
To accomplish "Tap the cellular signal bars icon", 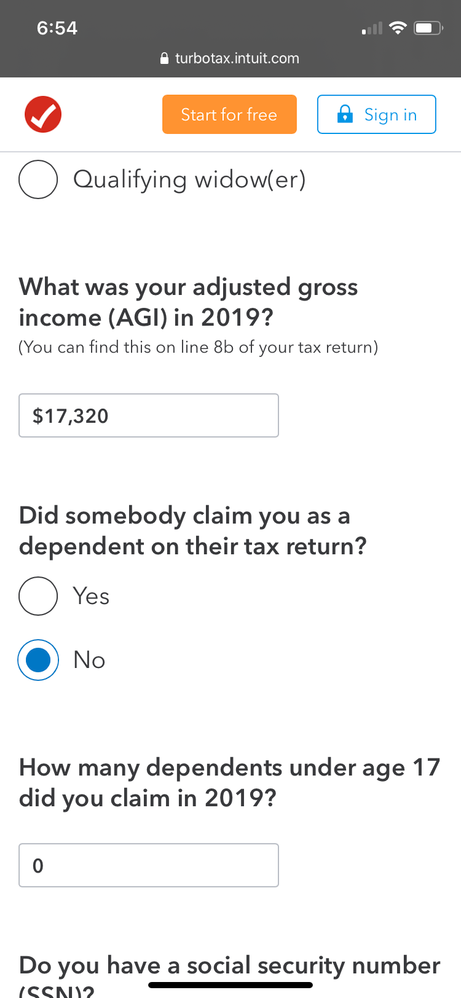I will click(372, 29).
